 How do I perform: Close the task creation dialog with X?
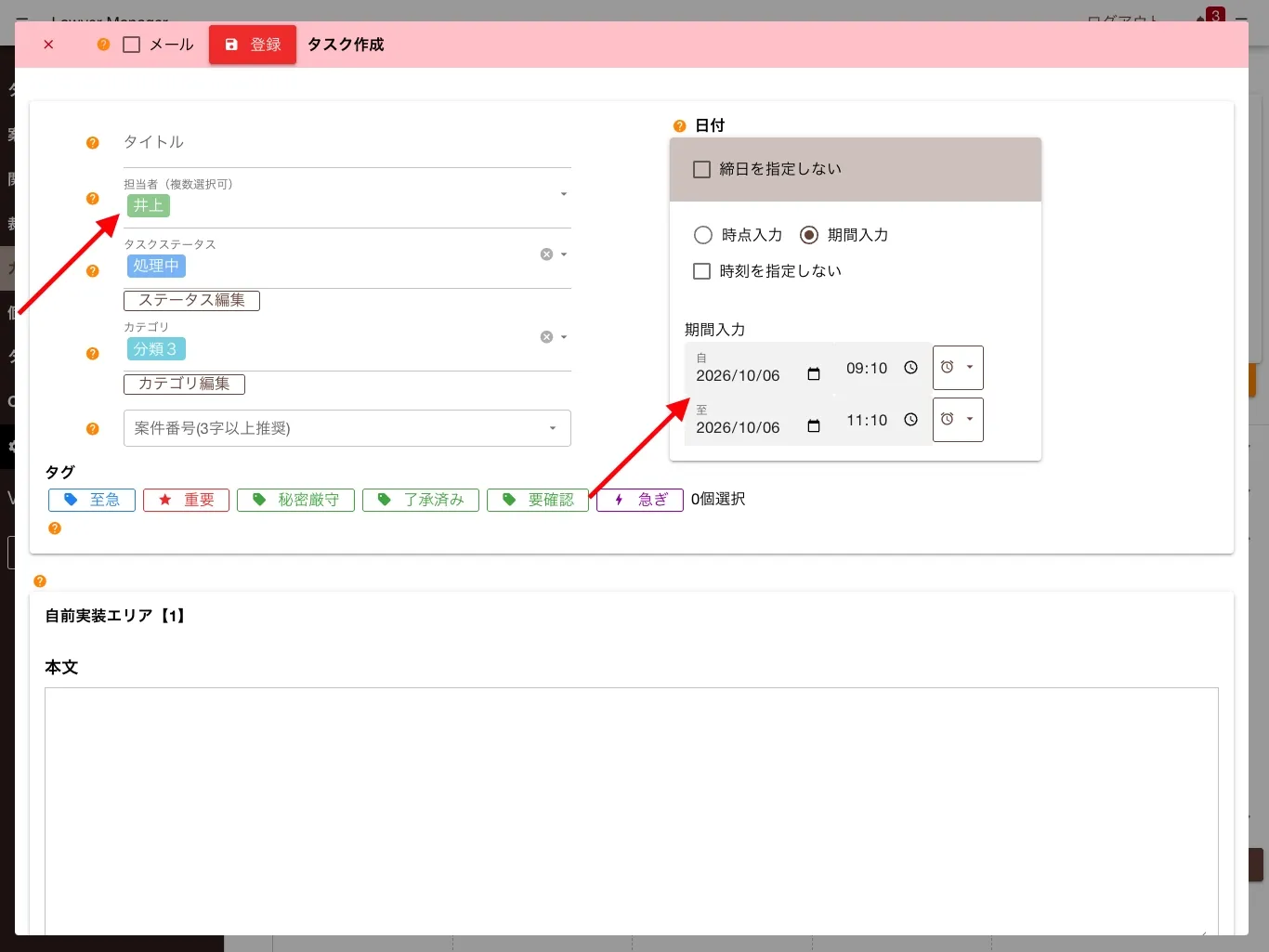pos(49,45)
